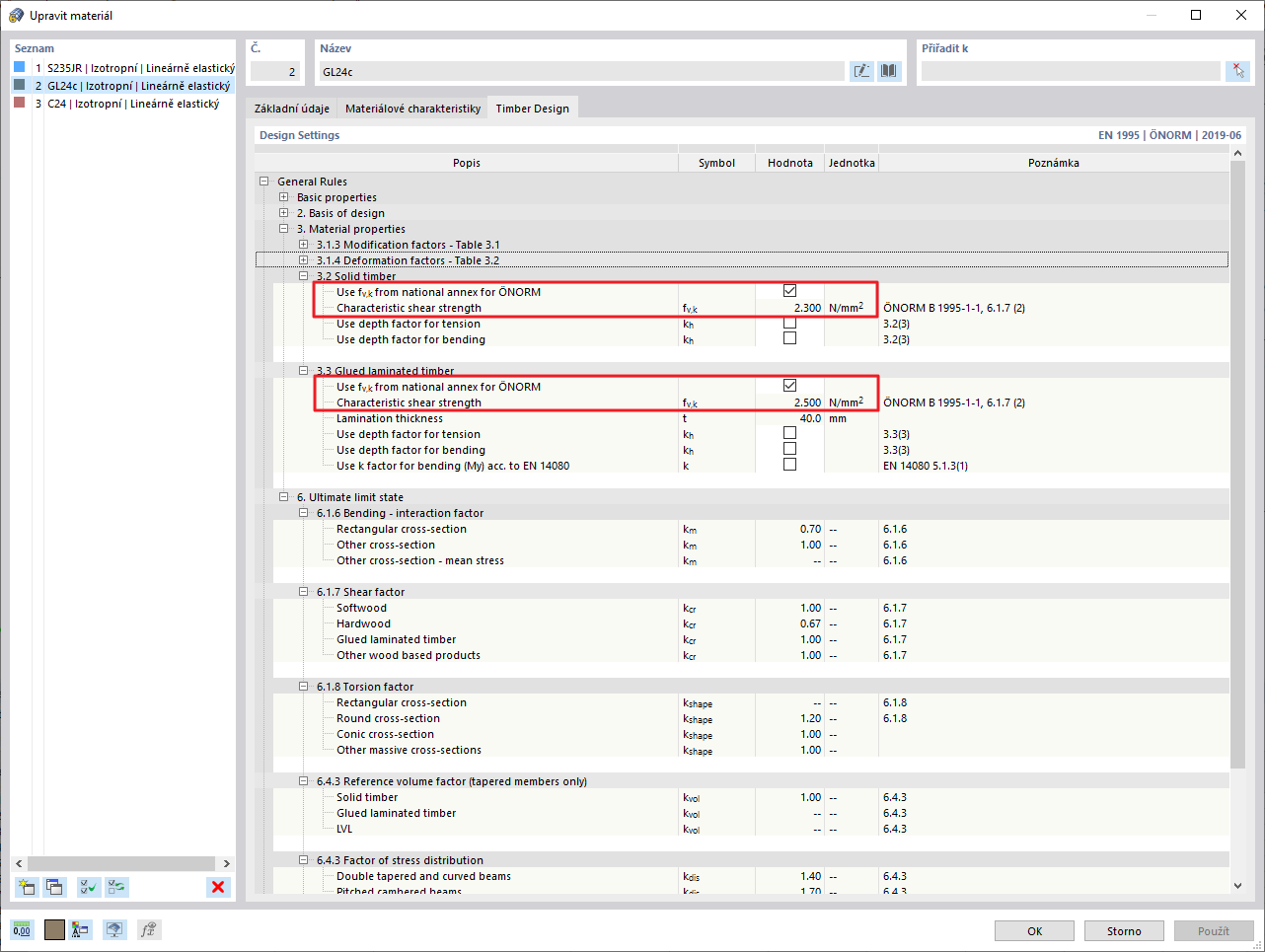The width and height of the screenshot is (1265, 952).
Task: Select all materials via the green check icon
Action: pyautogui.click(x=88, y=887)
